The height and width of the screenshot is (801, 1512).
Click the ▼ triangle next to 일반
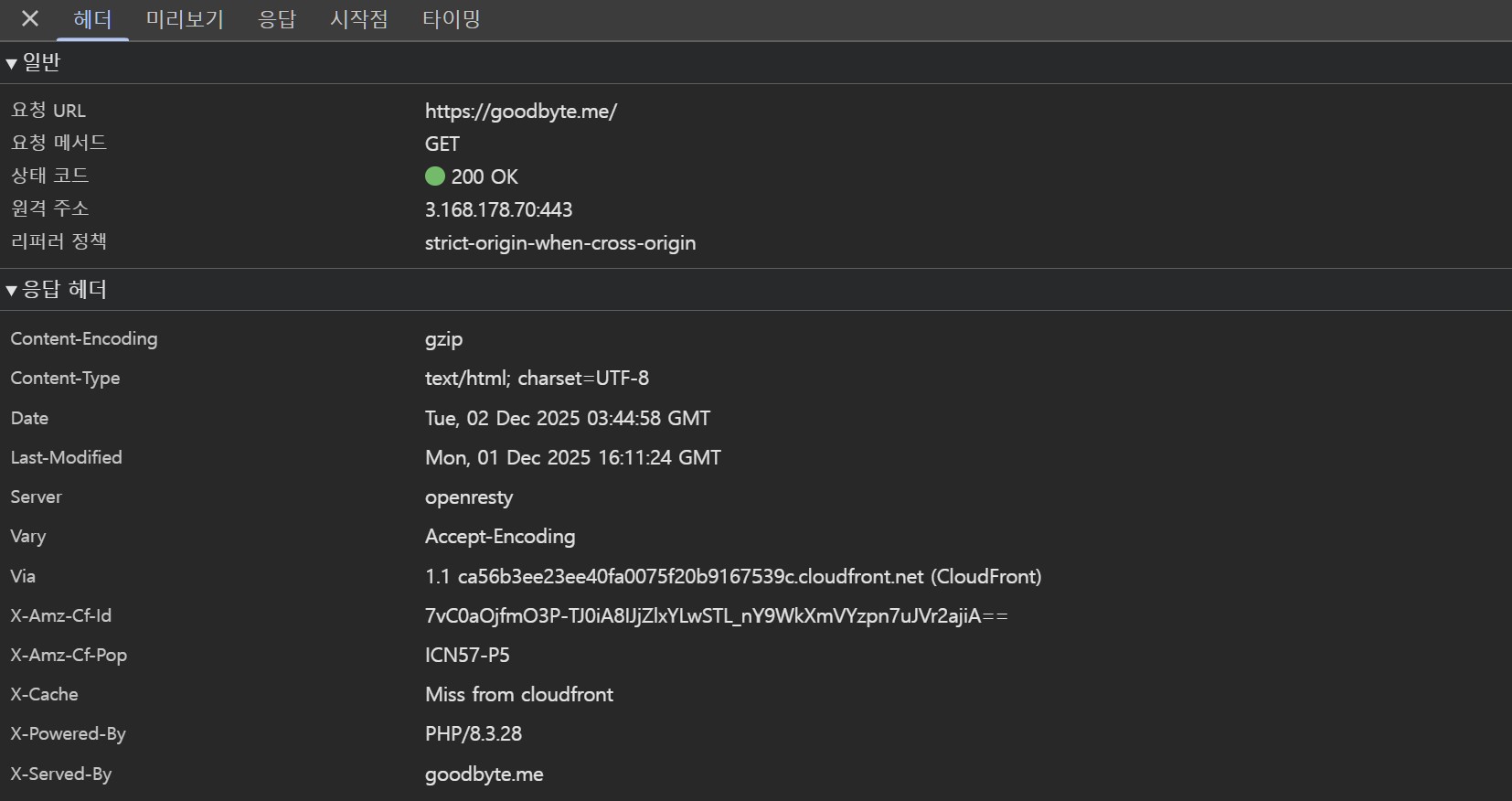click(11, 61)
